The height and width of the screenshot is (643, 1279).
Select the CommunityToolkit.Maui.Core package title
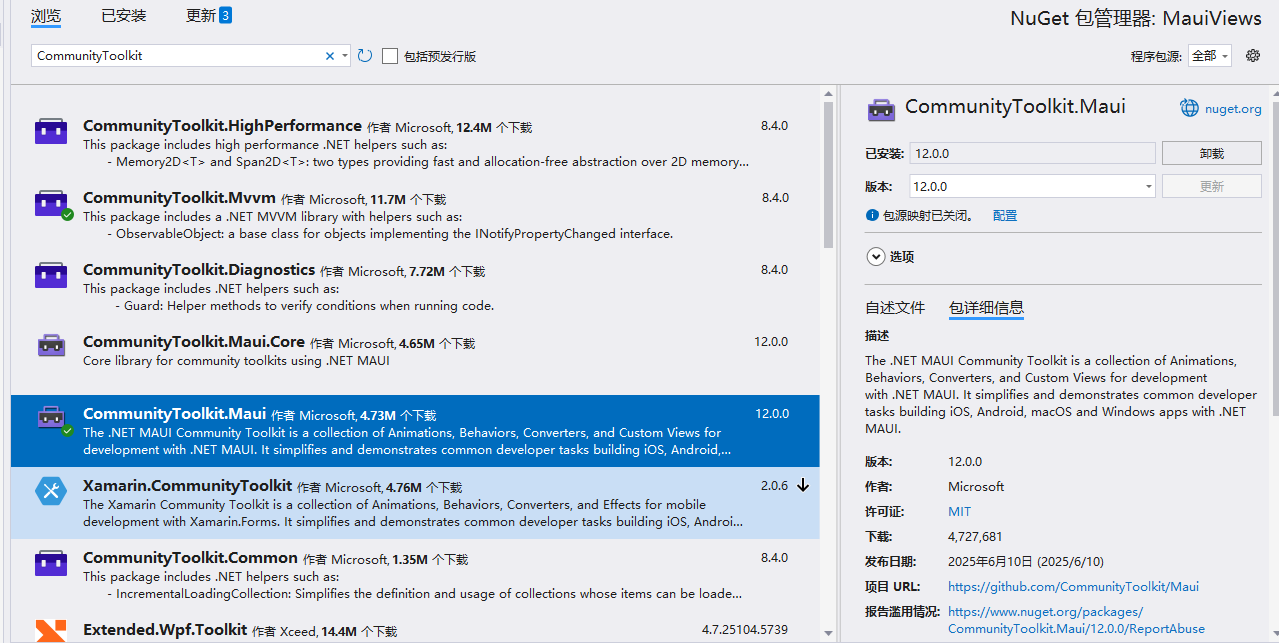(194, 342)
